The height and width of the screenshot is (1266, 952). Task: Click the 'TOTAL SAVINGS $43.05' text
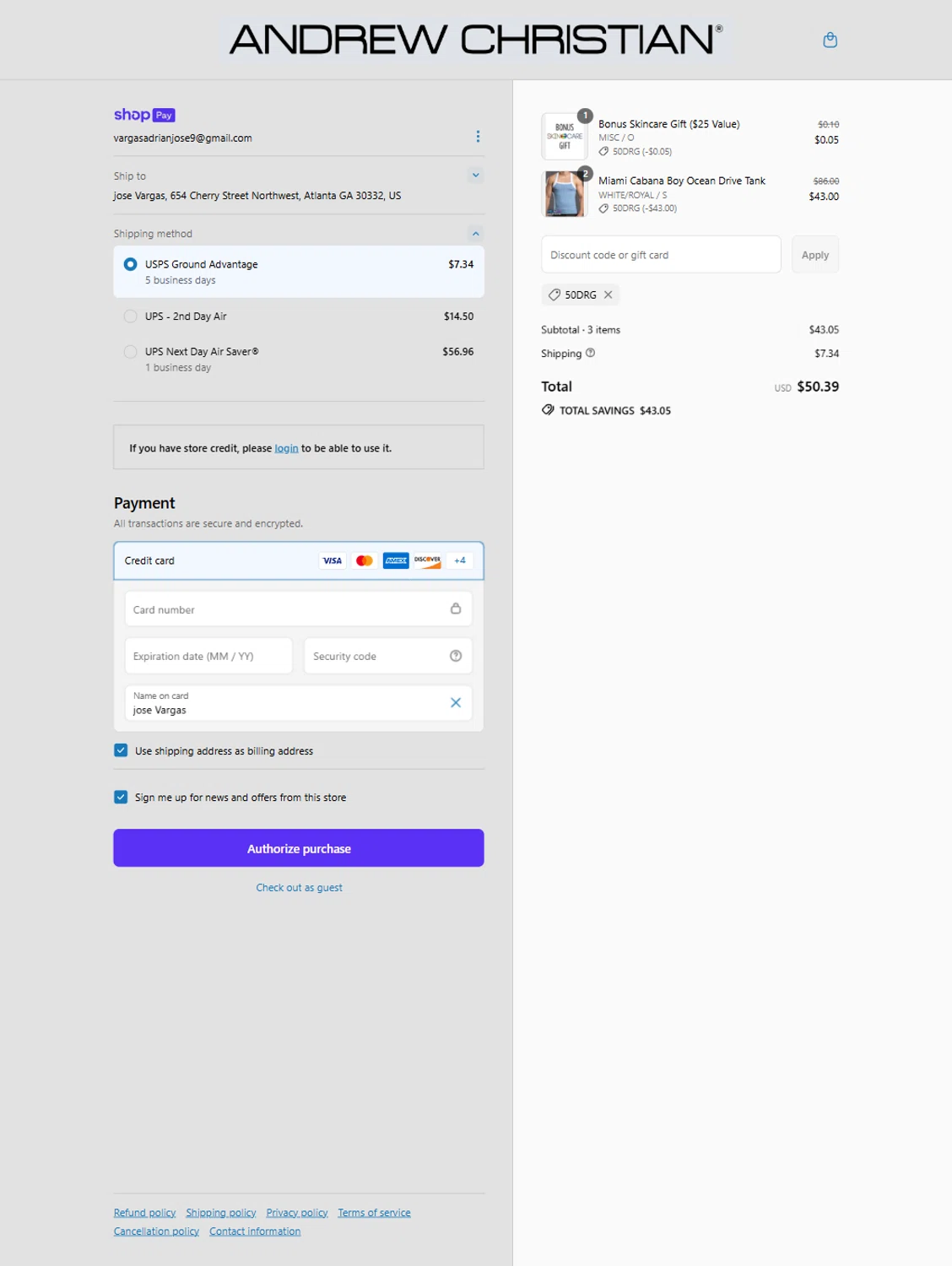(615, 411)
